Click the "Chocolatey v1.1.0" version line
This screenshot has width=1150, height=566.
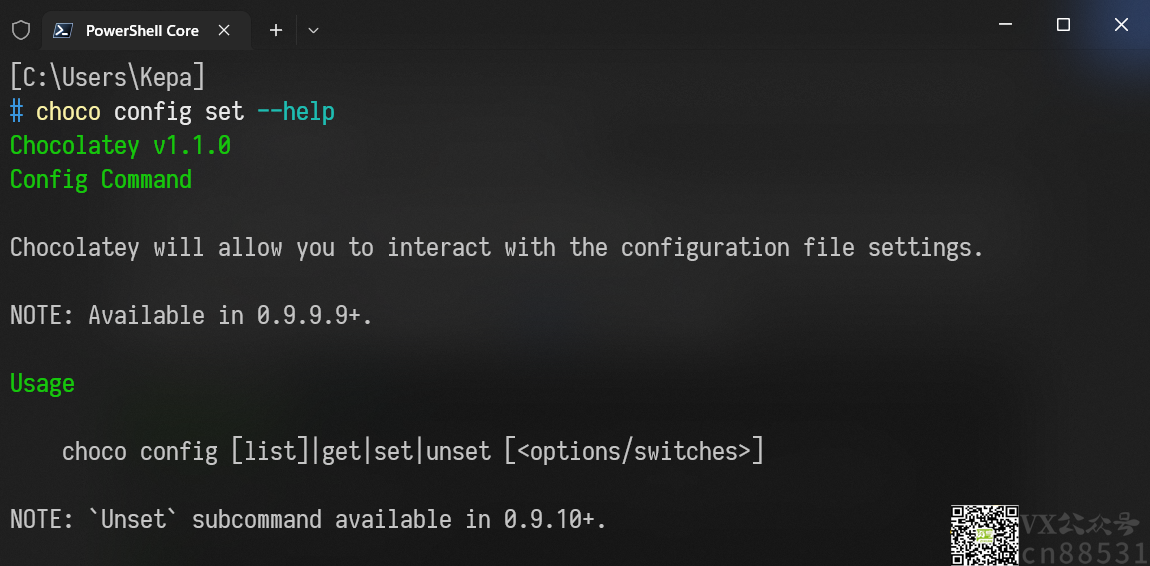pyautogui.click(x=120, y=145)
